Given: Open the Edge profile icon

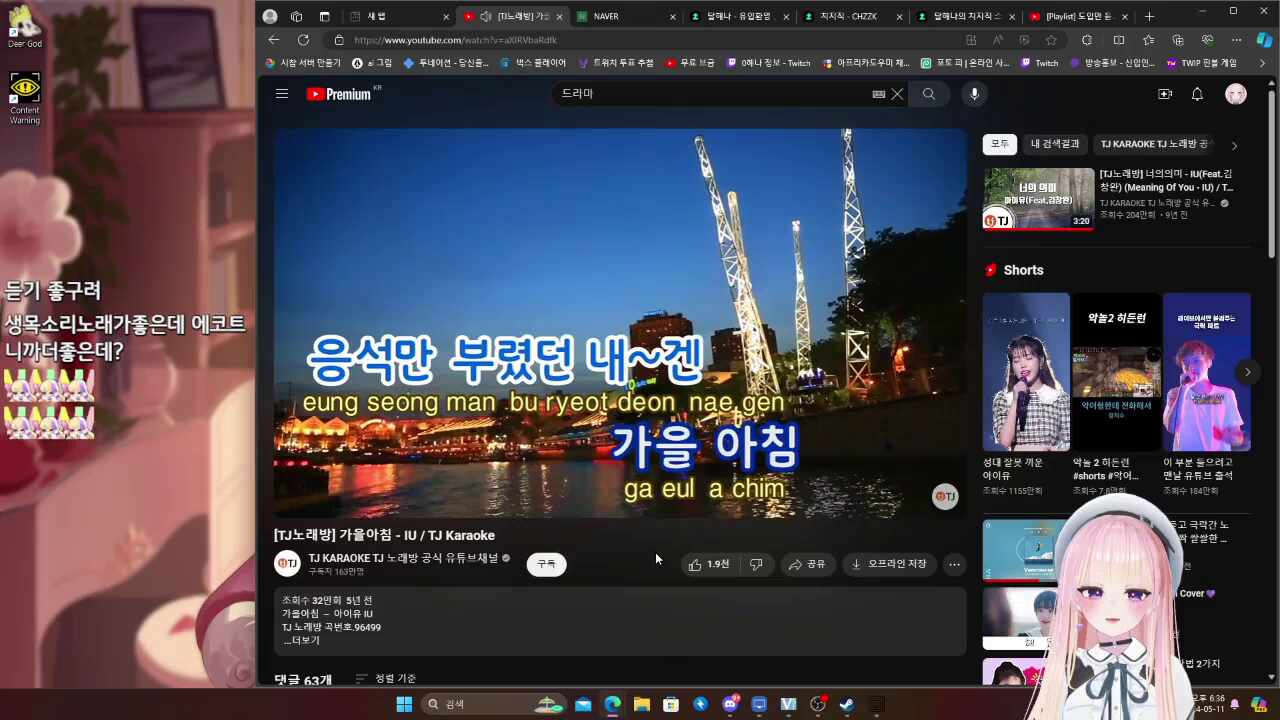Looking at the screenshot, I should [x=270, y=16].
